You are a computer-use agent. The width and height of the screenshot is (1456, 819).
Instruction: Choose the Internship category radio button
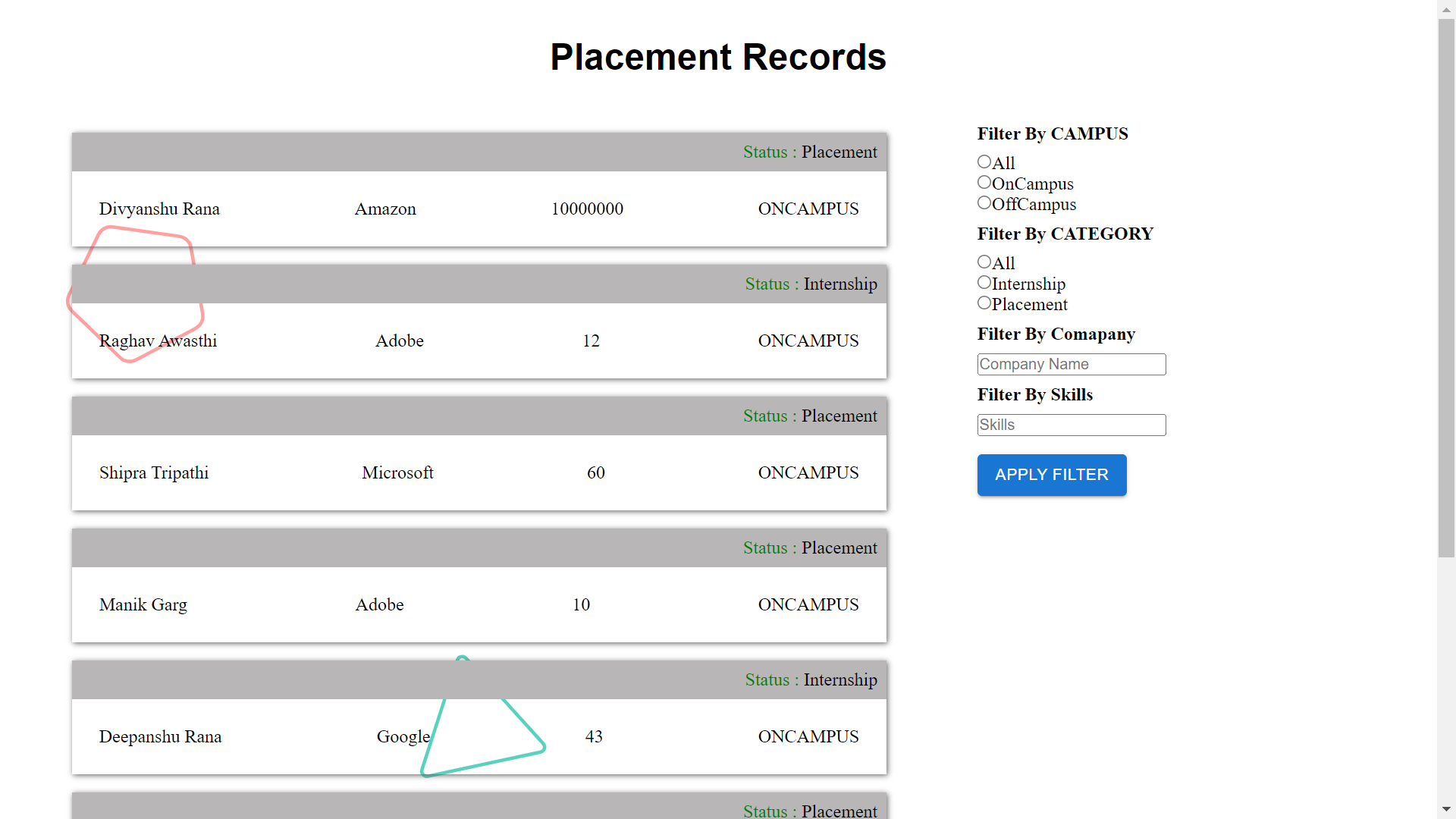984,282
